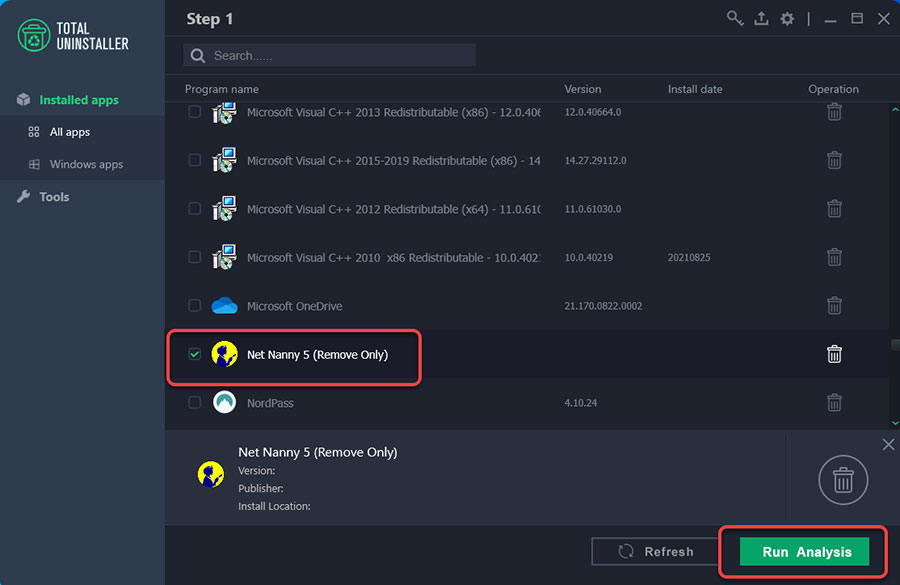900x585 pixels.
Task: Click the Net Nanny icon in the list row
Action: click(224, 354)
